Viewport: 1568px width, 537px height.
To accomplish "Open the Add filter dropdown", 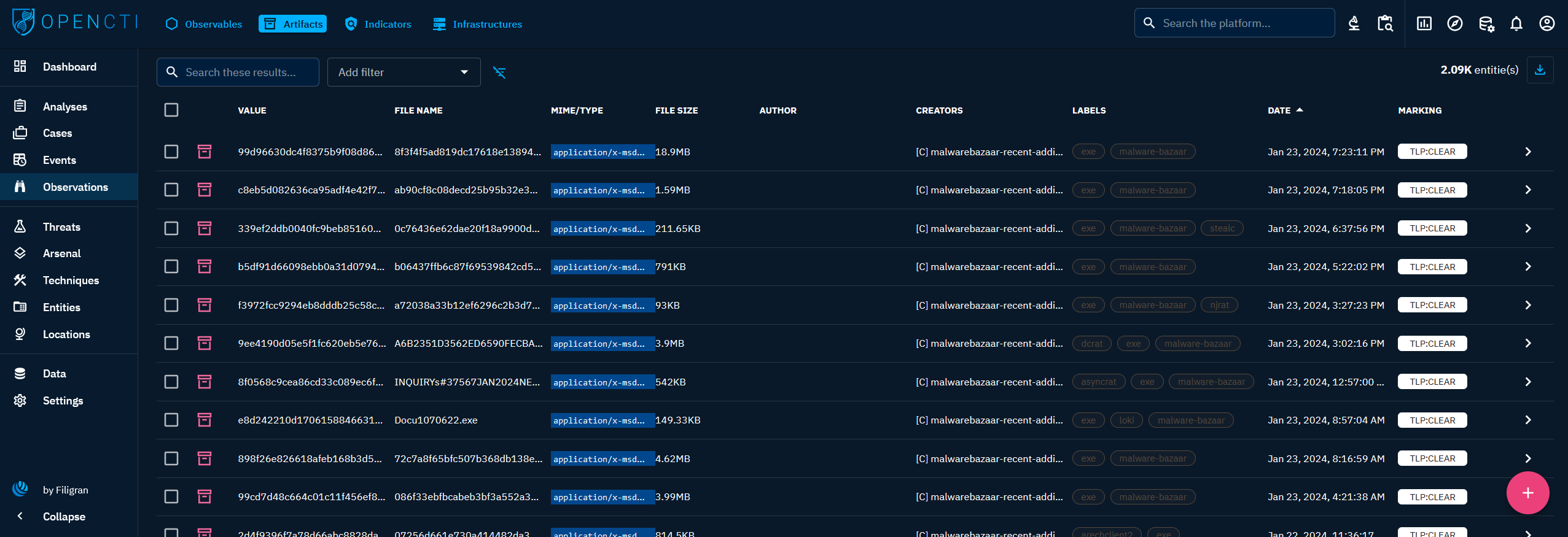I will [x=404, y=72].
